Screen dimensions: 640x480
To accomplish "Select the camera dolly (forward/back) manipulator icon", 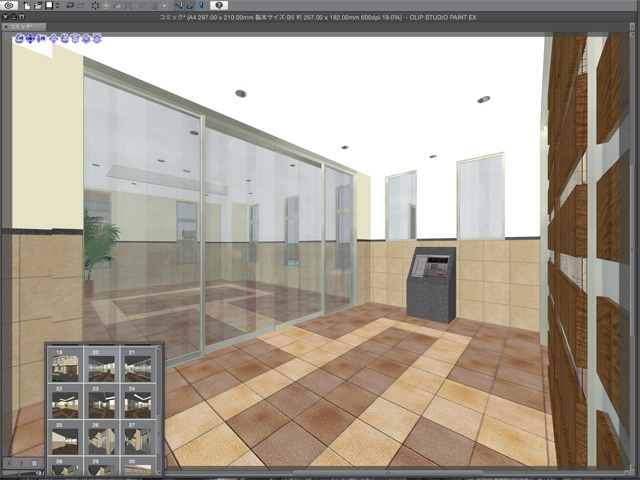I will tap(41, 39).
